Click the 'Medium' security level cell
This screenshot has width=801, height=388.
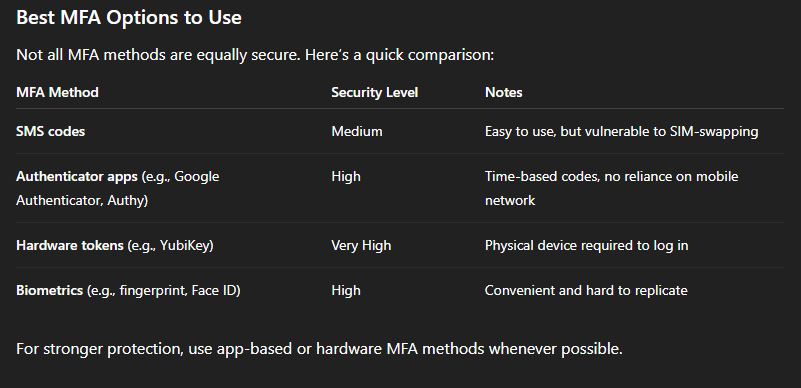357,132
